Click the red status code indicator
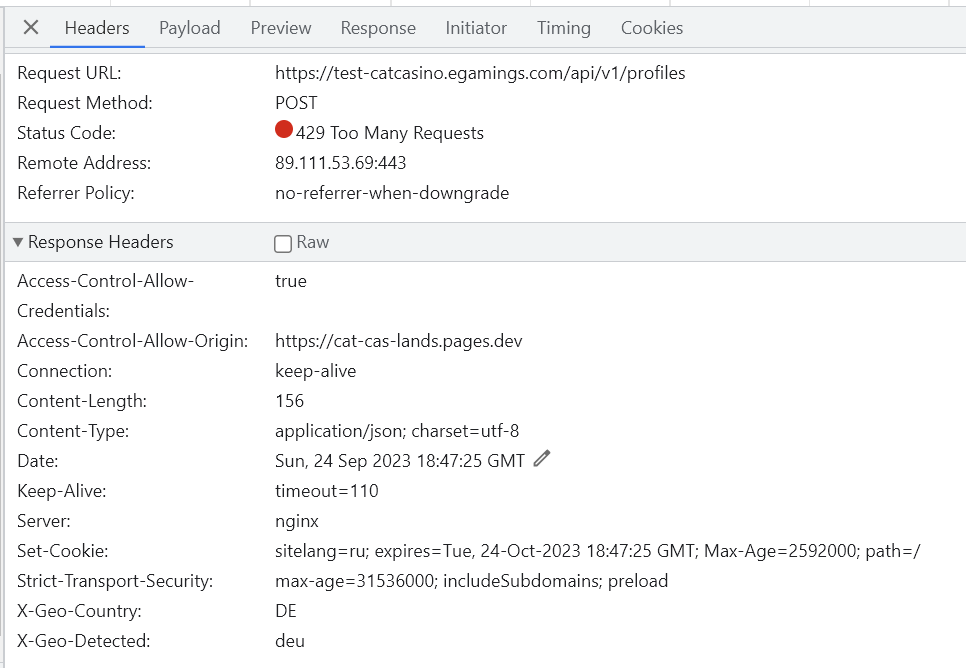 pyautogui.click(x=284, y=131)
